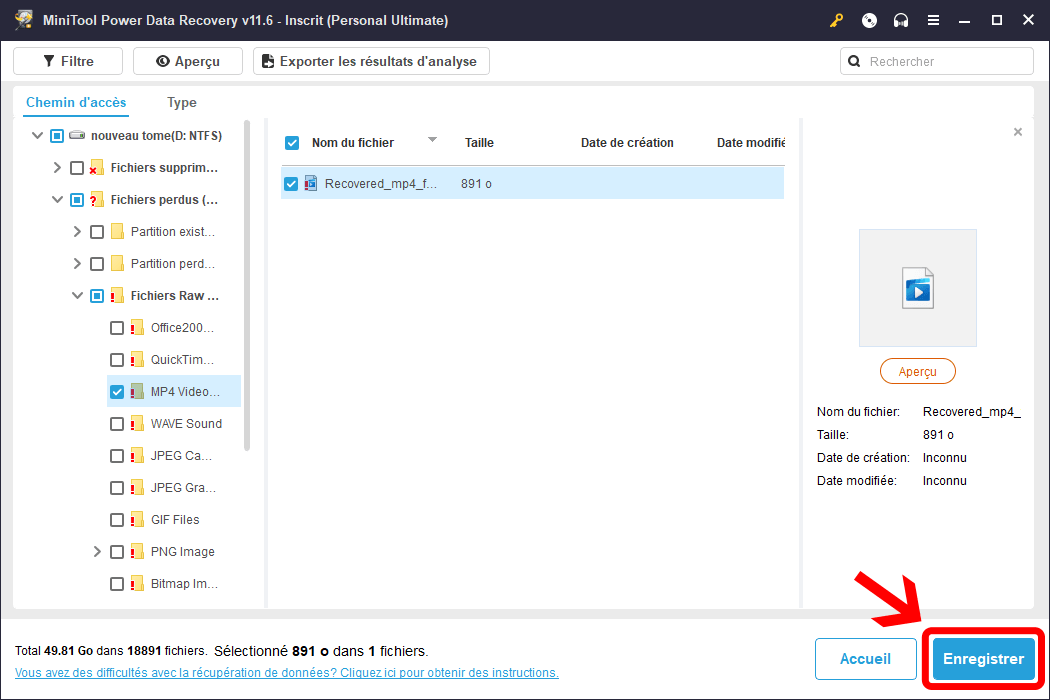Screen dimensions: 1050x700
Task: Click the Aperçu eye toolbar button
Action: click(x=188, y=61)
